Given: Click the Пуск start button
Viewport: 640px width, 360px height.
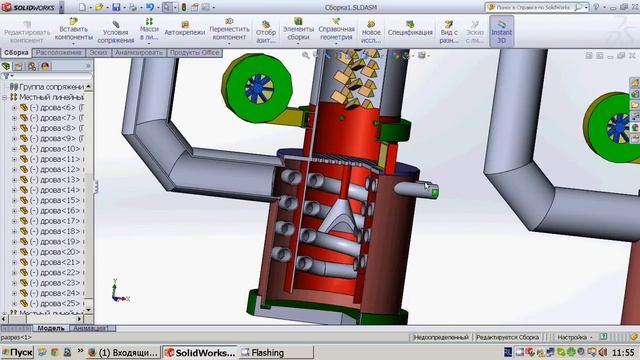Looking at the screenshot, I should pyautogui.click(x=17, y=352).
